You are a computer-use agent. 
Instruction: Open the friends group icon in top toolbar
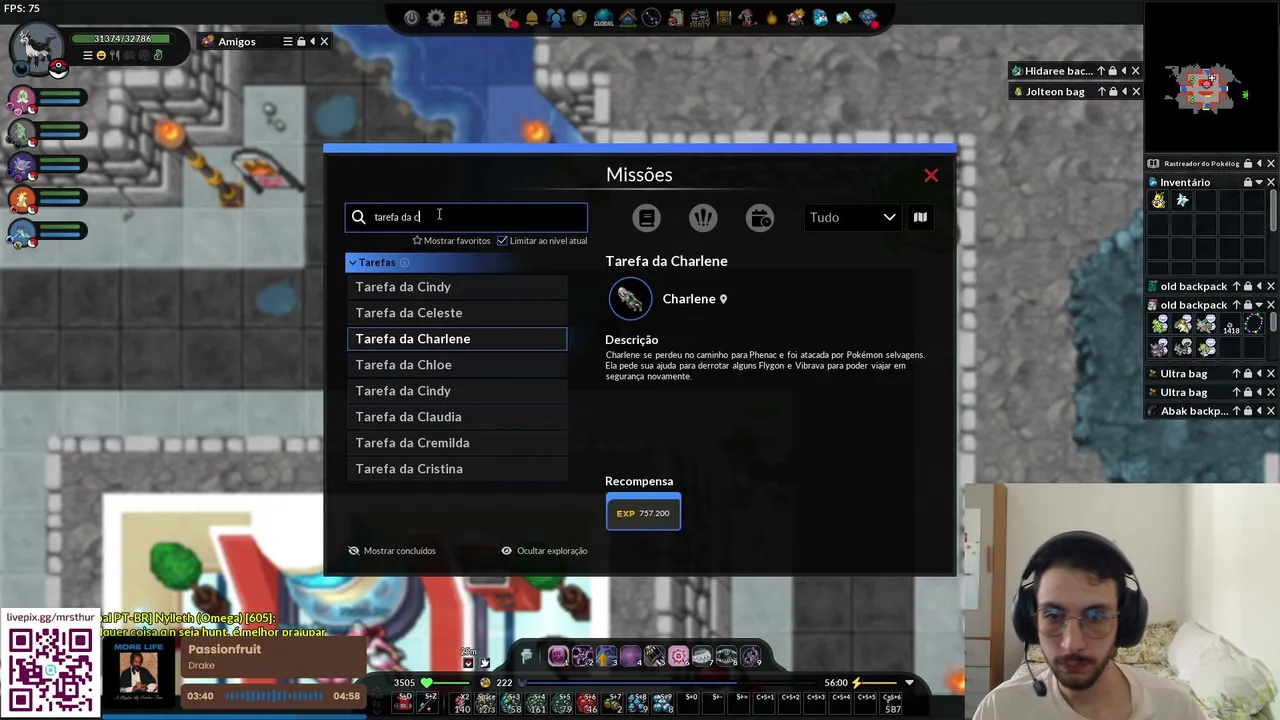[x=556, y=18]
